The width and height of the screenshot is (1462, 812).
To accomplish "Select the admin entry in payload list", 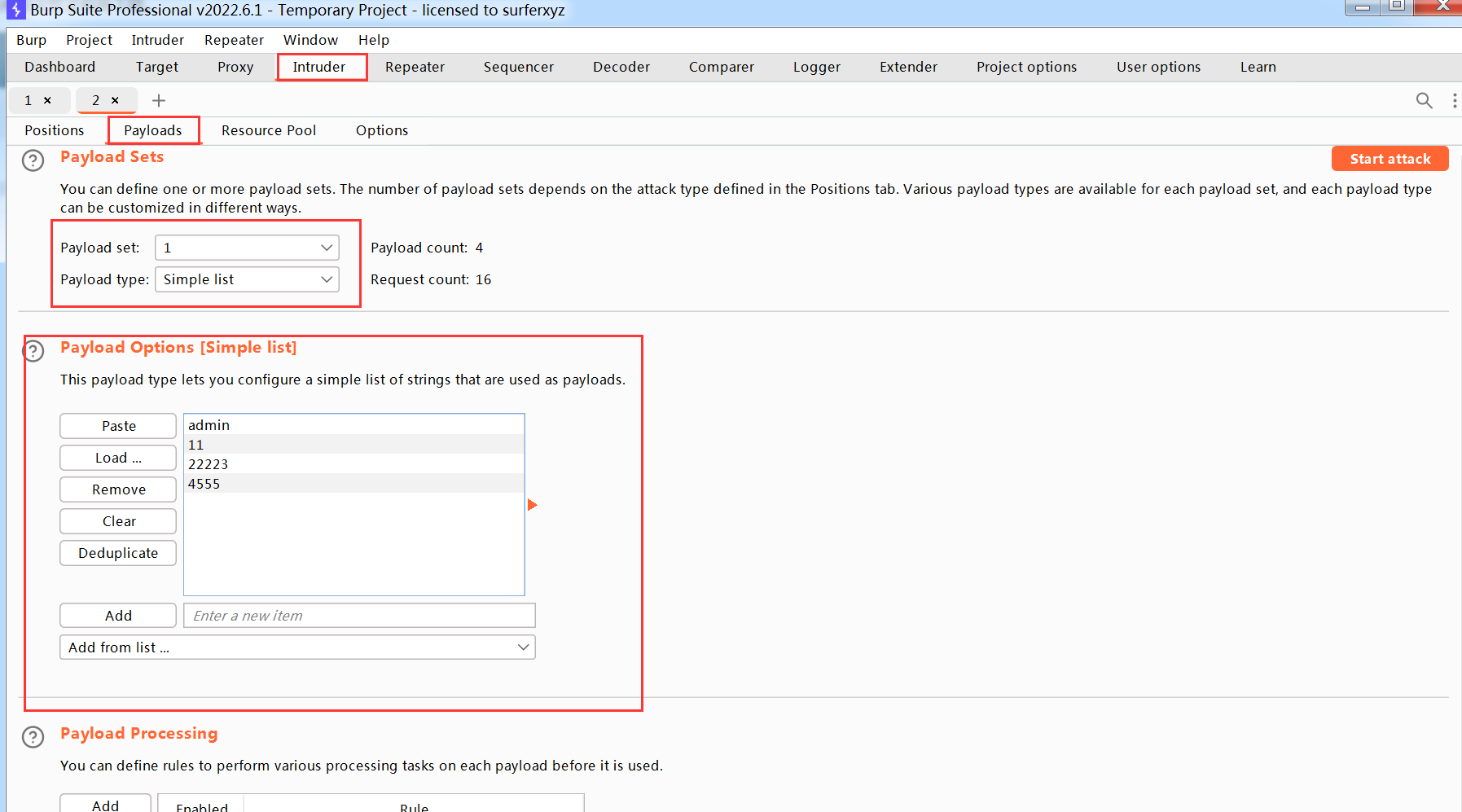I will 209,425.
